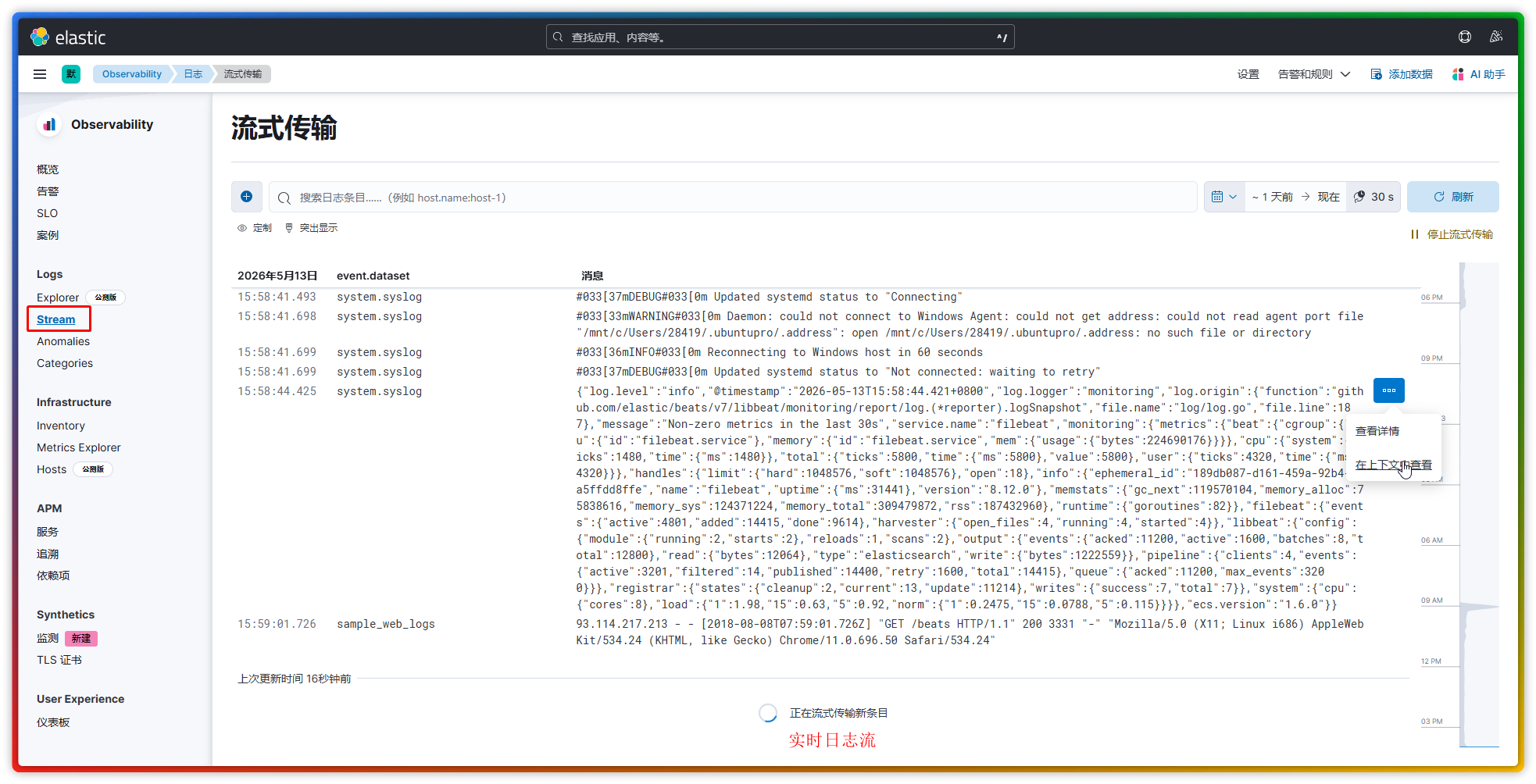This screenshot has width=1536, height=784.
Task: Click the start time ~ 1 天前
Action: [x=1272, y=197]
